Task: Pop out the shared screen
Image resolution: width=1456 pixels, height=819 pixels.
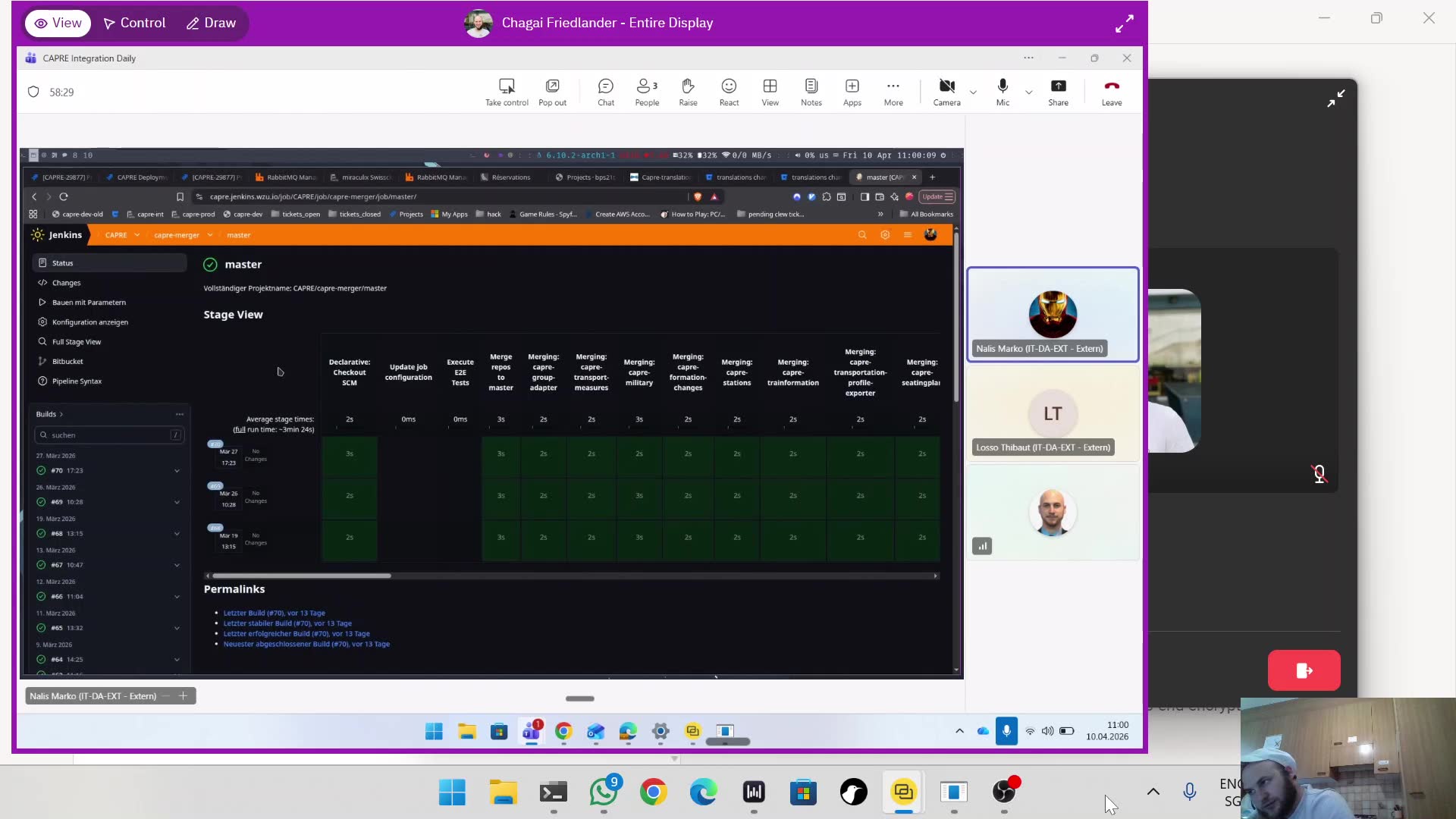Action: pos(552,93)
